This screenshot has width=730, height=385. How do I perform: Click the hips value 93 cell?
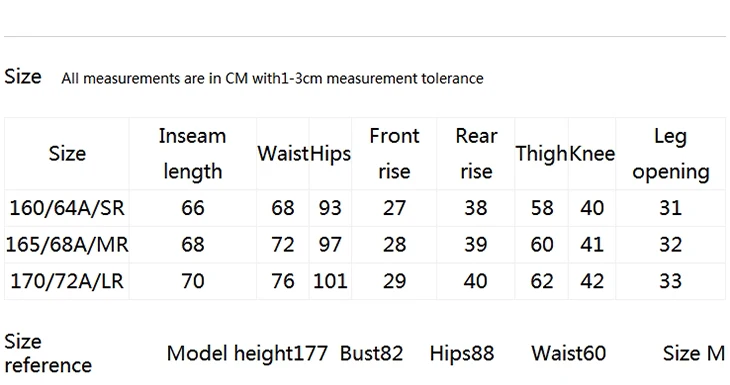[330, 208]
